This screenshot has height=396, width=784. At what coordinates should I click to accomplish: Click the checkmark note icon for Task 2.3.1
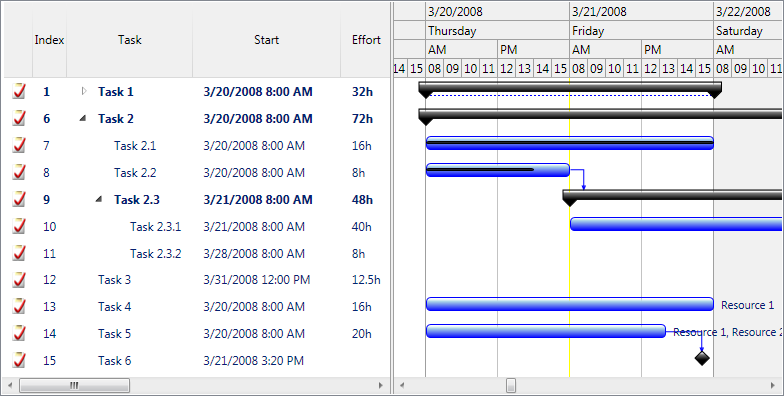(18, 226)
